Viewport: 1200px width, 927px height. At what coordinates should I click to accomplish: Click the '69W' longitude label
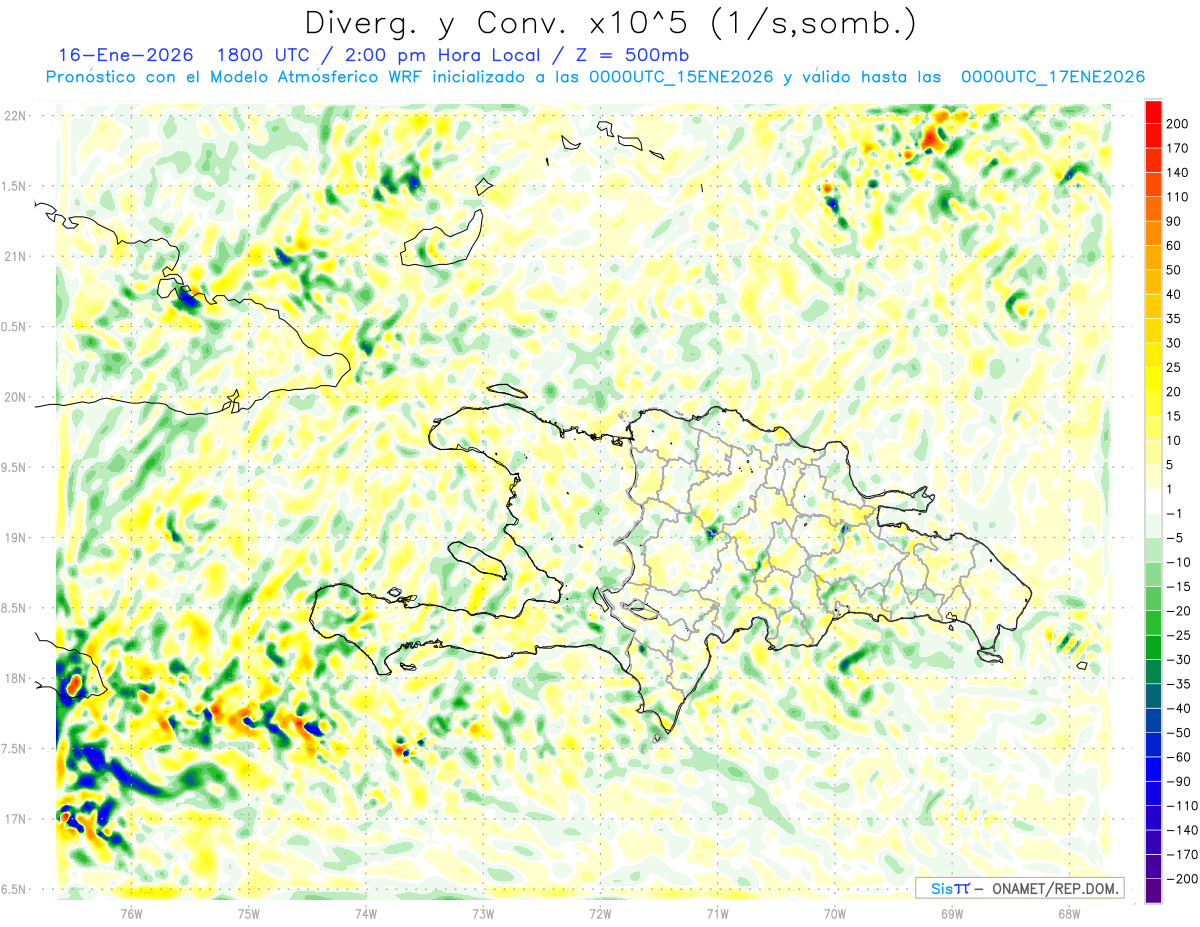pyautogui.click(x=951, y=913)
